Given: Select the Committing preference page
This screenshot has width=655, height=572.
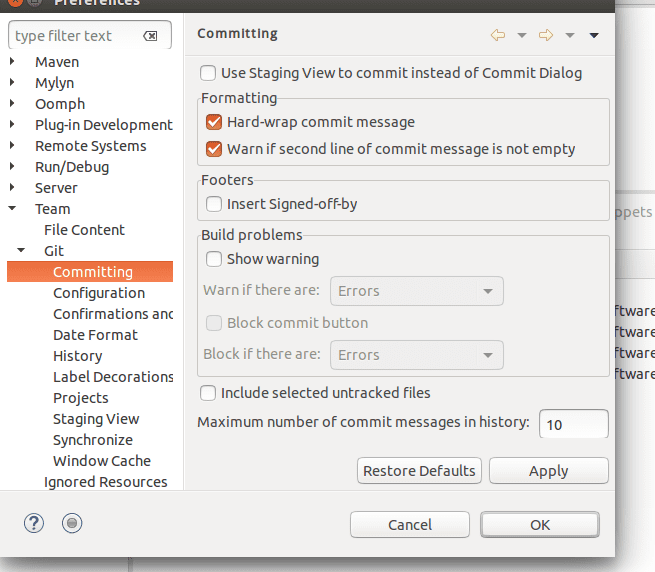Looking at the screenshot, I should (x=90, y=272).
